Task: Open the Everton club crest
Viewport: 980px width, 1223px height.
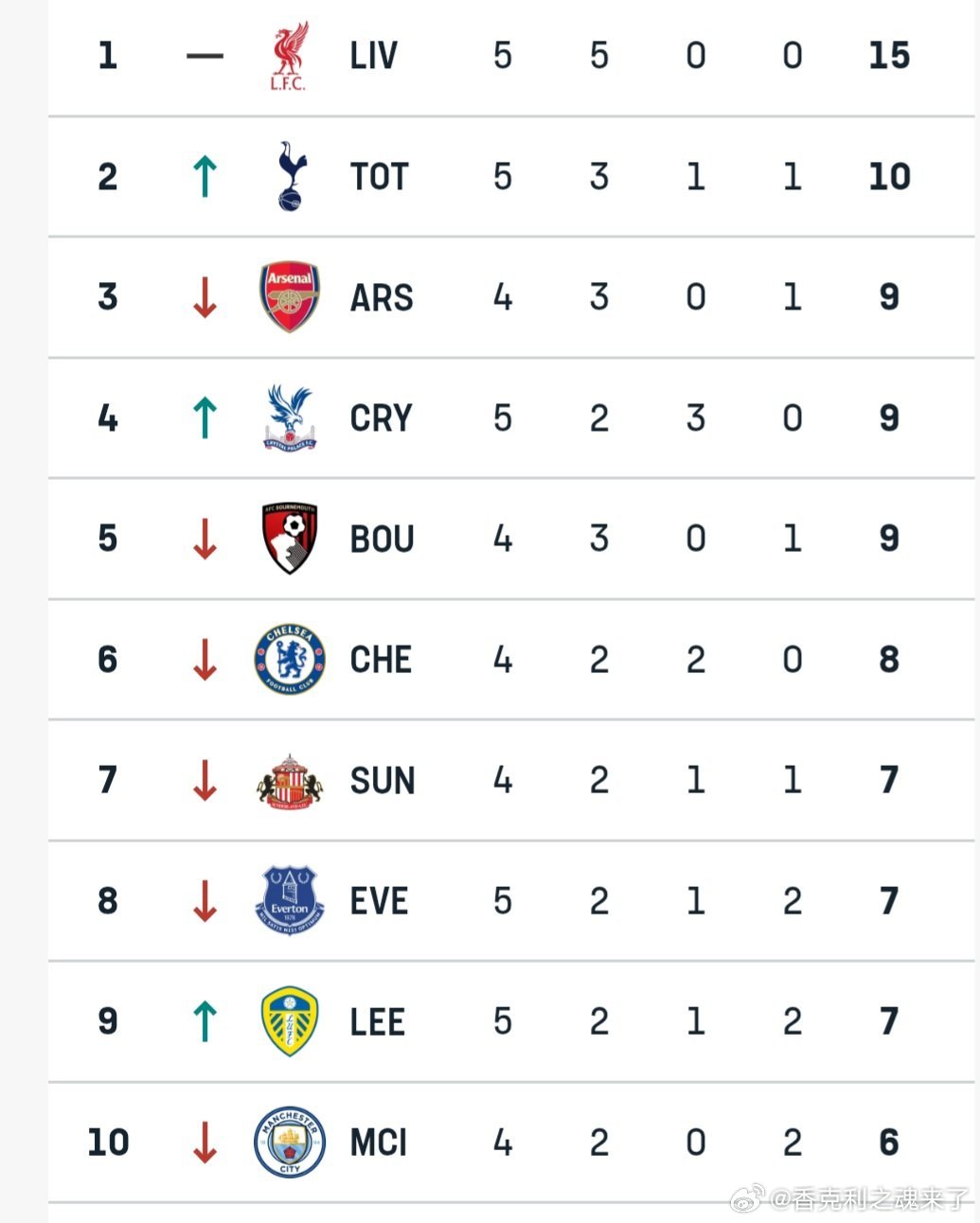Action: point(290,900)
